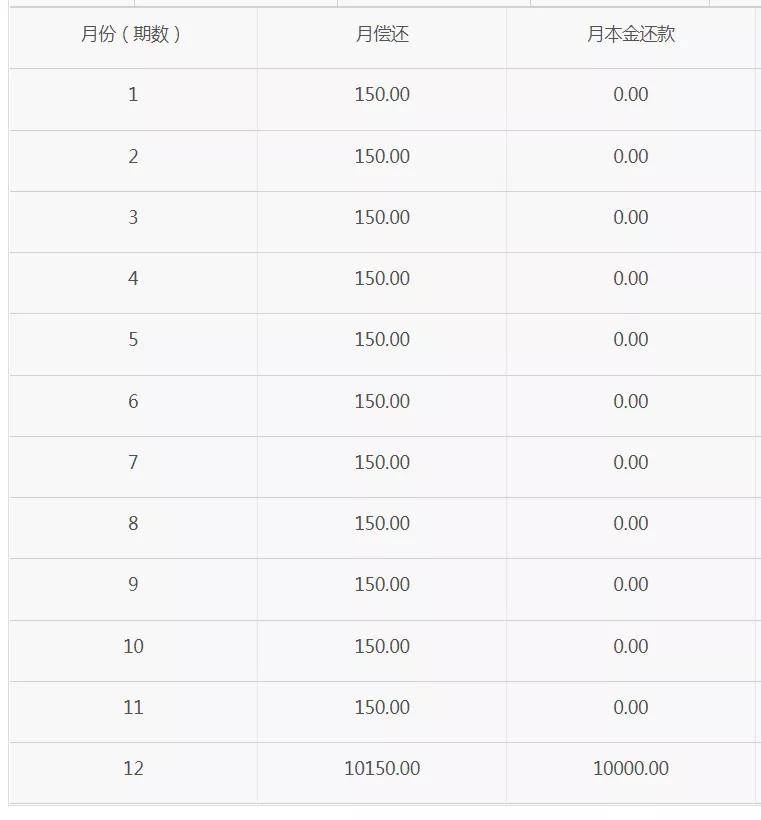The width and height of the screenshot is (761, 820).
Task: Select period 6 row number
Action: [133, 401]
